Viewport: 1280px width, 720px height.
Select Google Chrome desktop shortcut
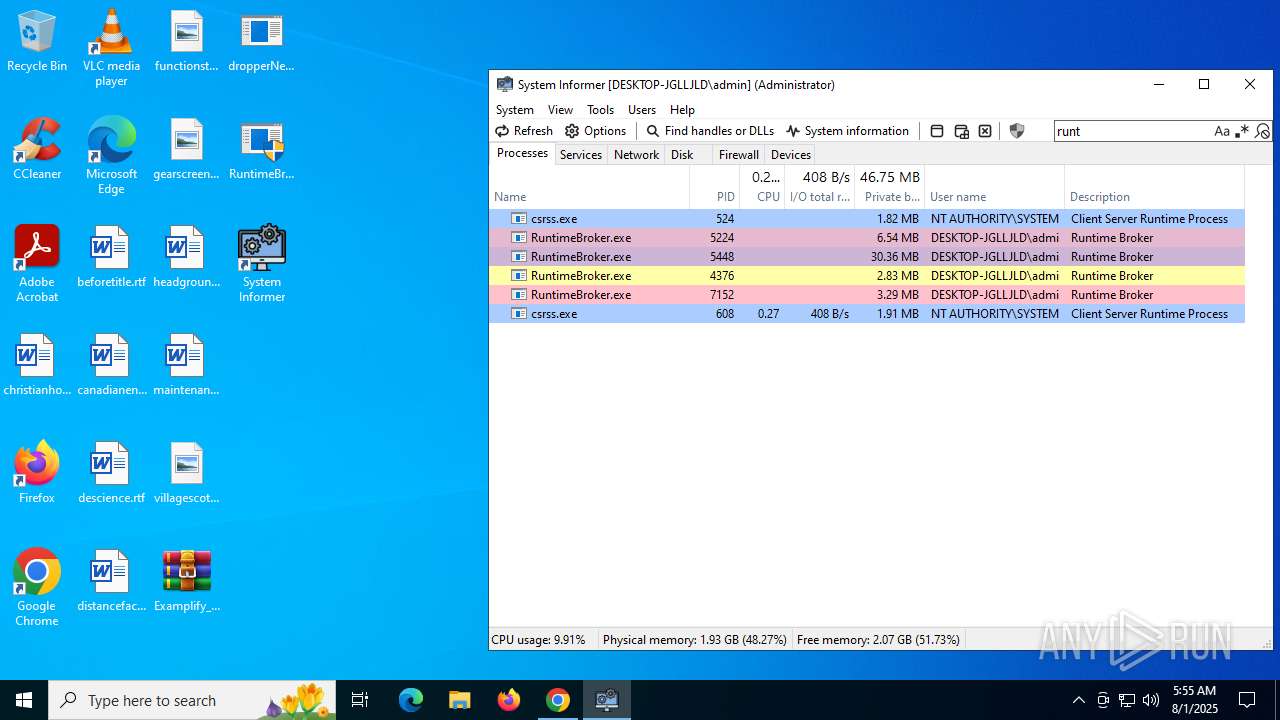pyautogui.click(x=37, y=588)
